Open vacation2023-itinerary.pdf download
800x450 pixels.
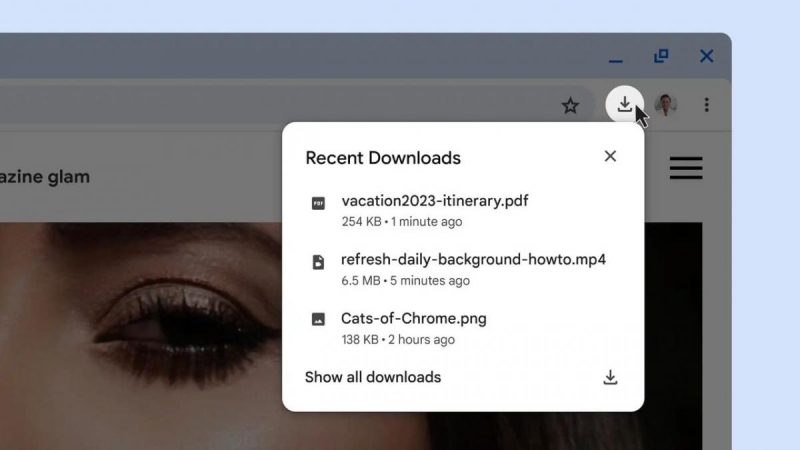435,201
